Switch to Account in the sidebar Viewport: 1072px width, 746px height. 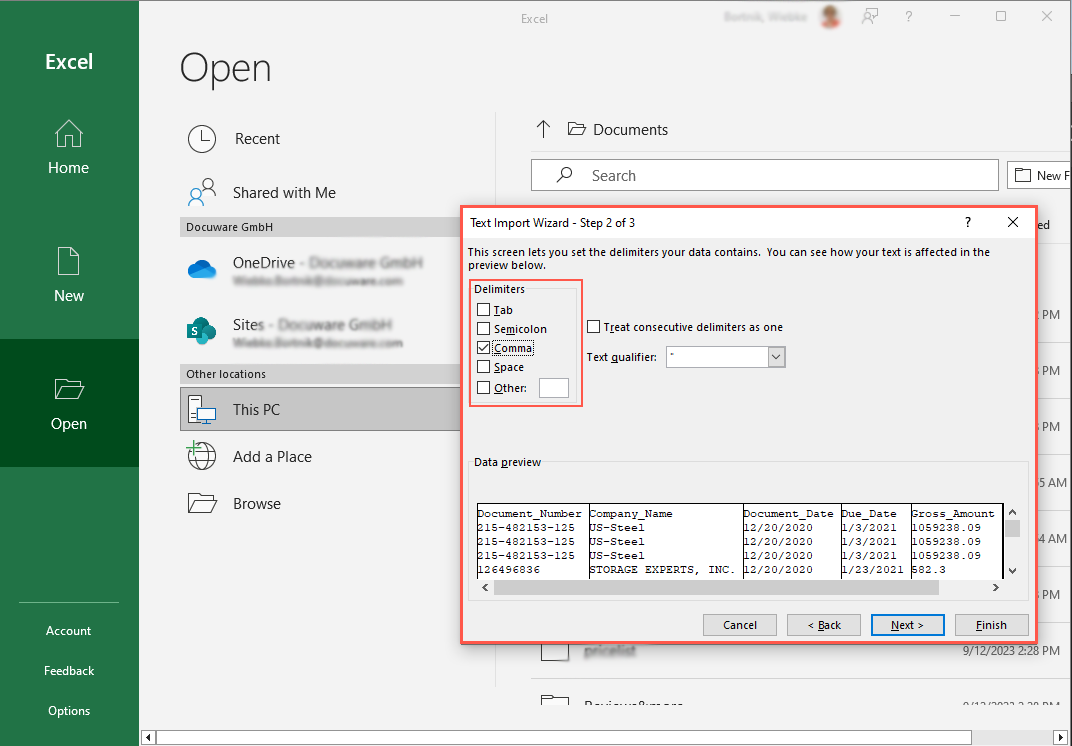tap(68, 630)
